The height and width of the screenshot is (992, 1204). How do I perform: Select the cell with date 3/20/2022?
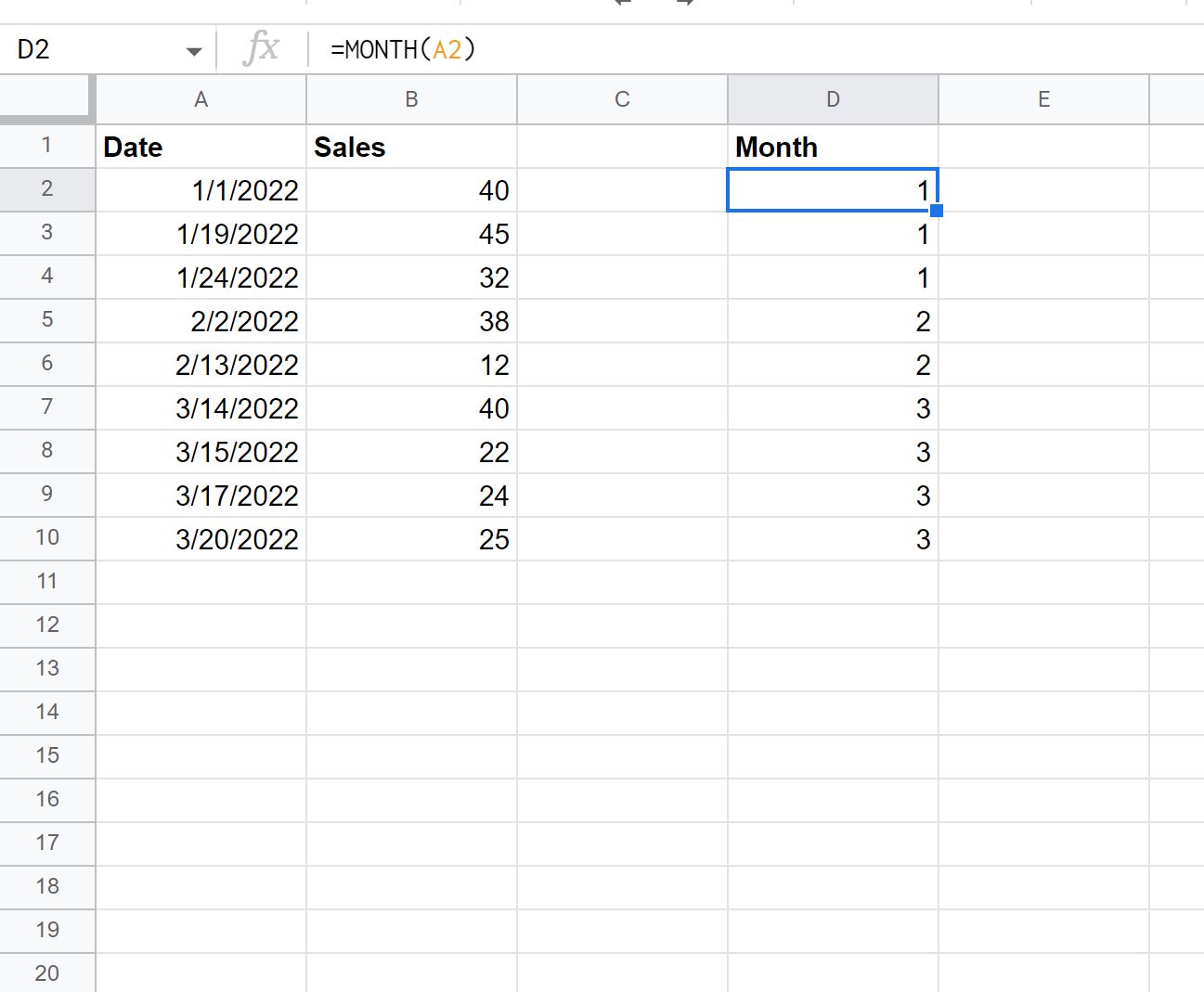[x=201, y=539]
